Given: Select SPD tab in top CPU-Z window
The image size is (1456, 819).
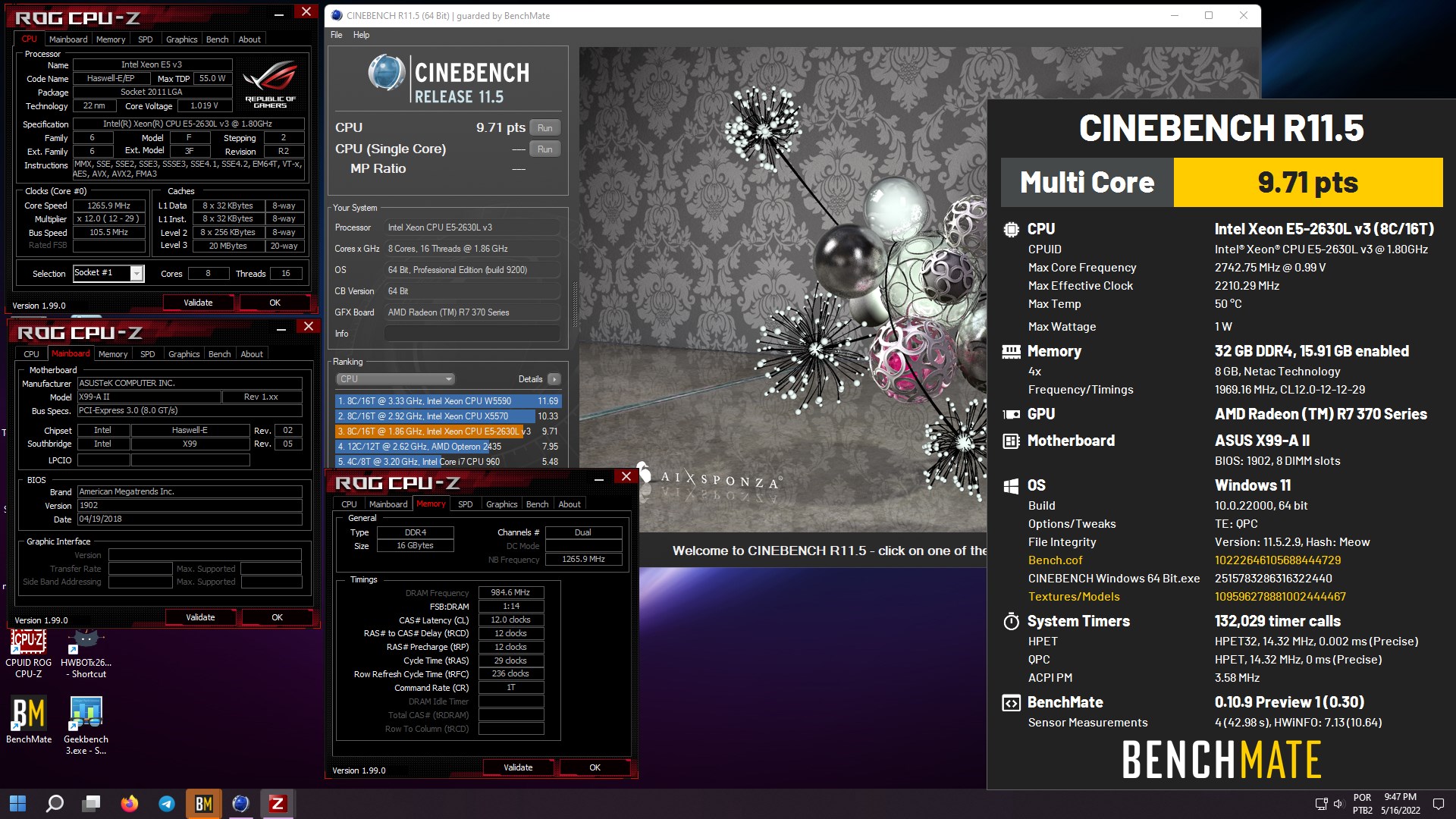Looking at the screenshot, I should coord(146,39).
